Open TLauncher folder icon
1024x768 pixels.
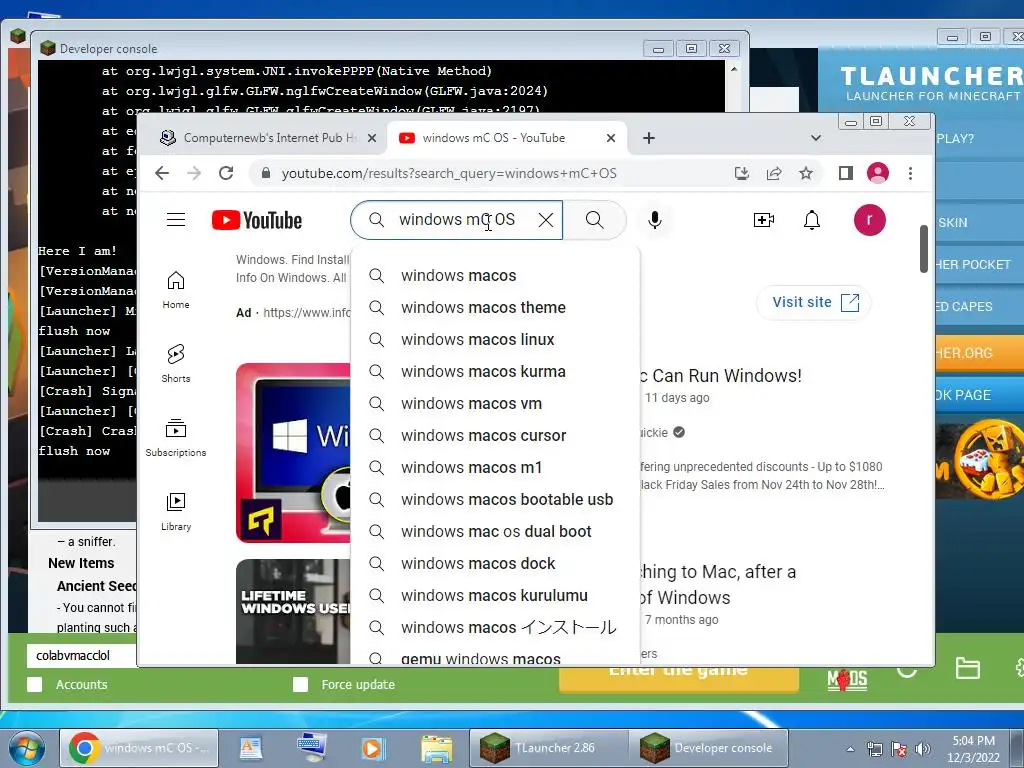point(967,668)
